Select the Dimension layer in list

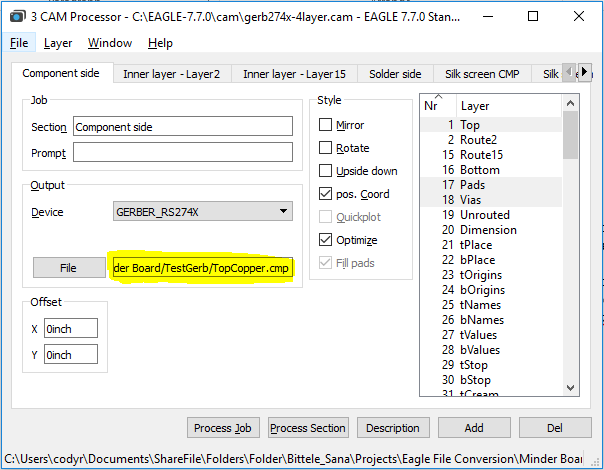(488, 230)
